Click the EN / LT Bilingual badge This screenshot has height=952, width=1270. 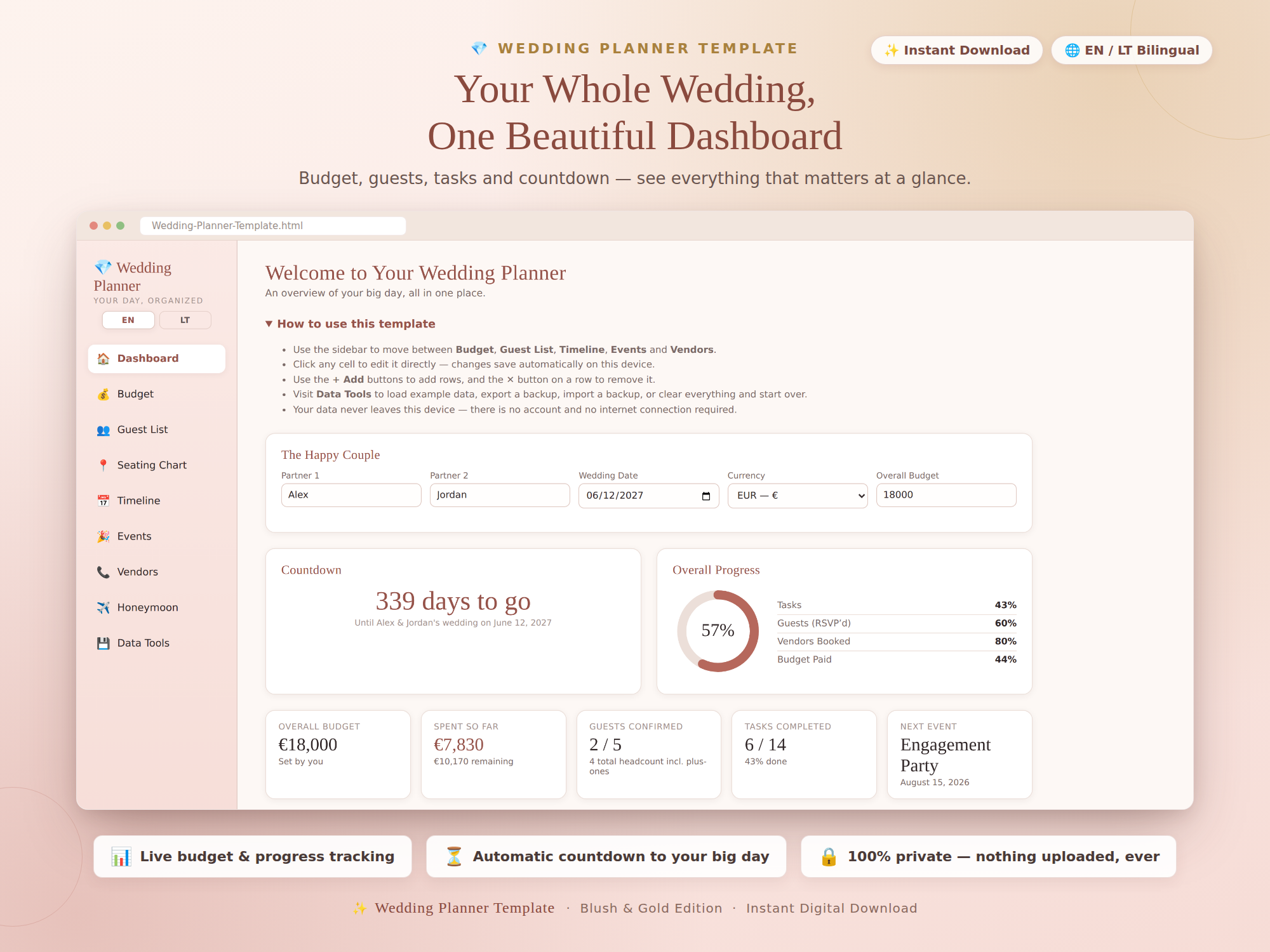[x=1132, y=50]
